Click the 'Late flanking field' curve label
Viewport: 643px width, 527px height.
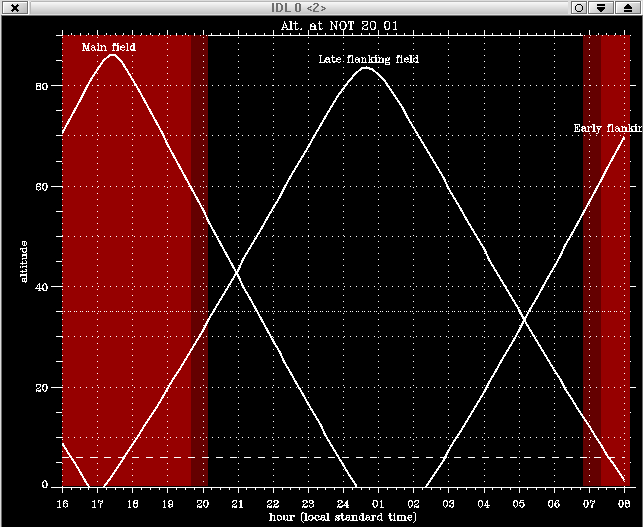[368, 60]
